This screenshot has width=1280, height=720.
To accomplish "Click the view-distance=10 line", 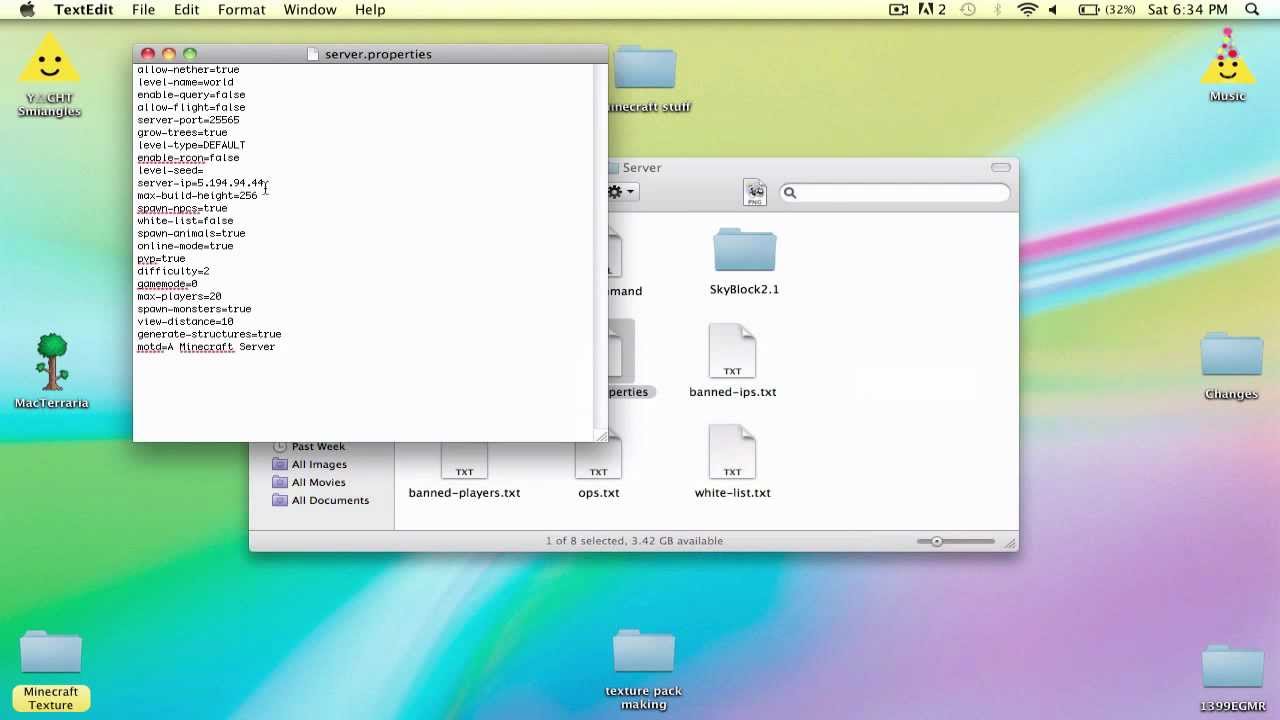I will coord(185,322).
